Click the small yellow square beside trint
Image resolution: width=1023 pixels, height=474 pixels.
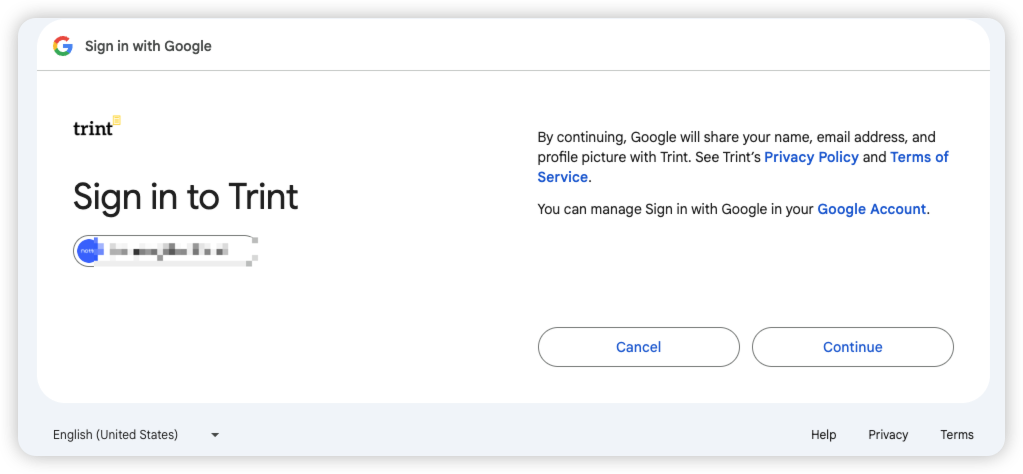pyautogui.click(x=117, y=120)
